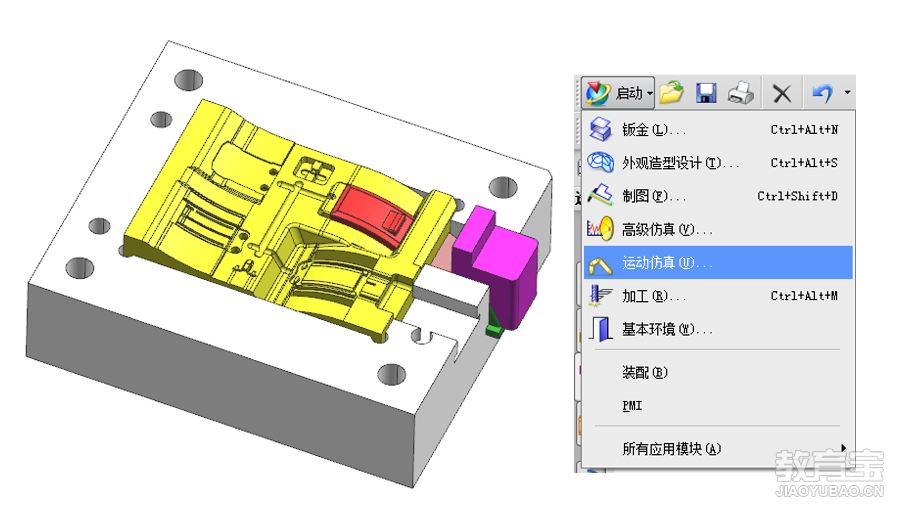The image size is (905, 520).
Task: Toggle the PMI menu option
Action: coord(718,406)
